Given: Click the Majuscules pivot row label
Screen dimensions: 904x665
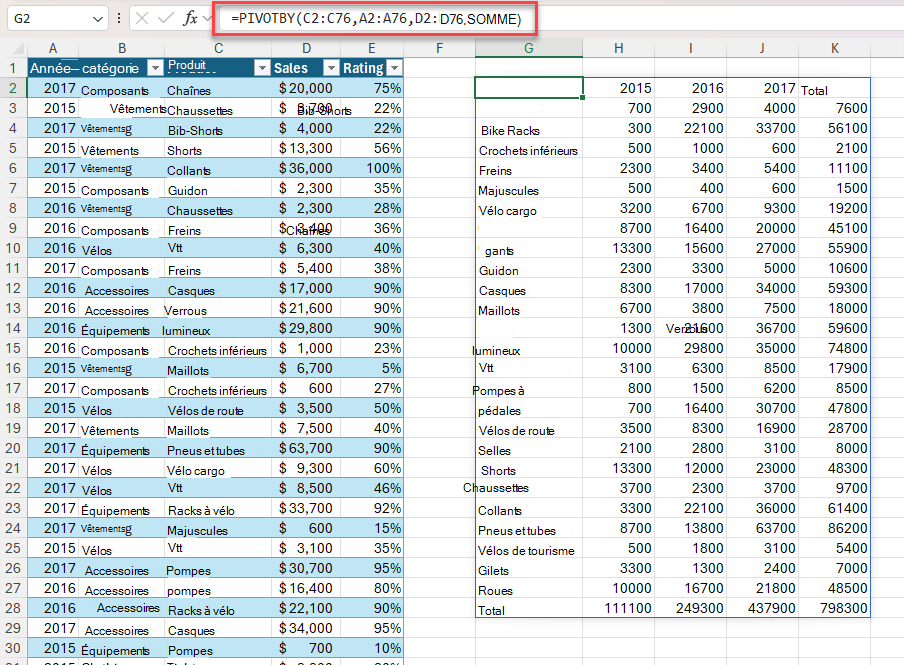Looking at the screenshot, I should coord(529,190).
